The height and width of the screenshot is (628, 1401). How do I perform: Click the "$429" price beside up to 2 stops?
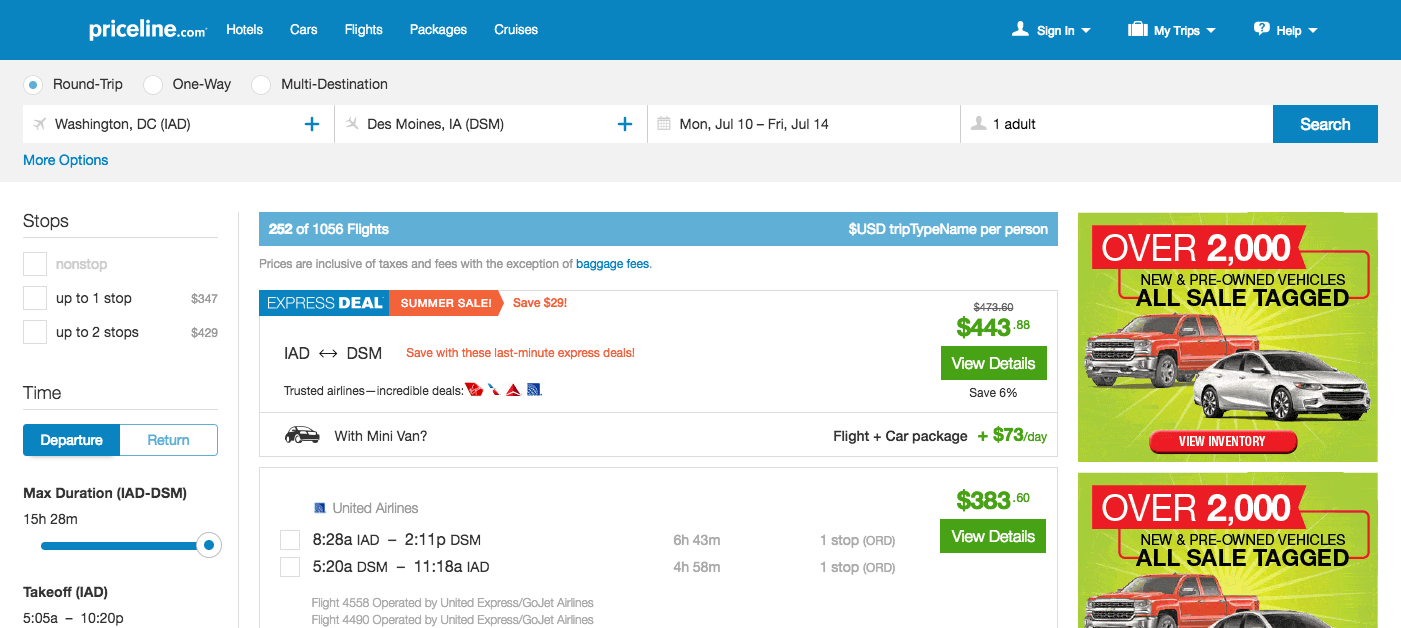(204, 332)
